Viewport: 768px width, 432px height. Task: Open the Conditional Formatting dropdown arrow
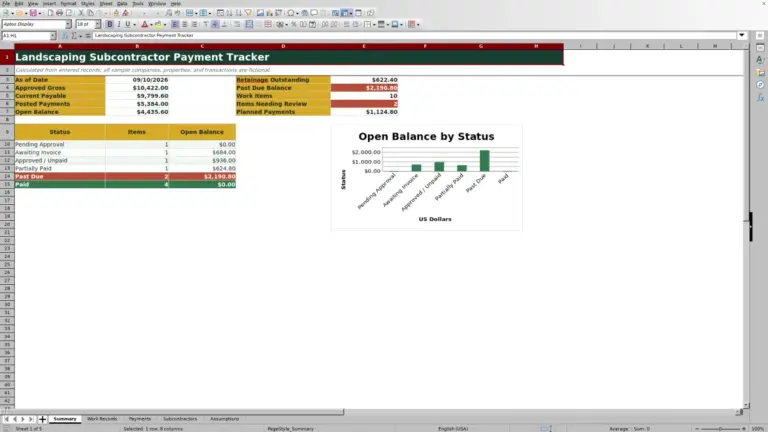pyautogui.click(x=418, y=24)
